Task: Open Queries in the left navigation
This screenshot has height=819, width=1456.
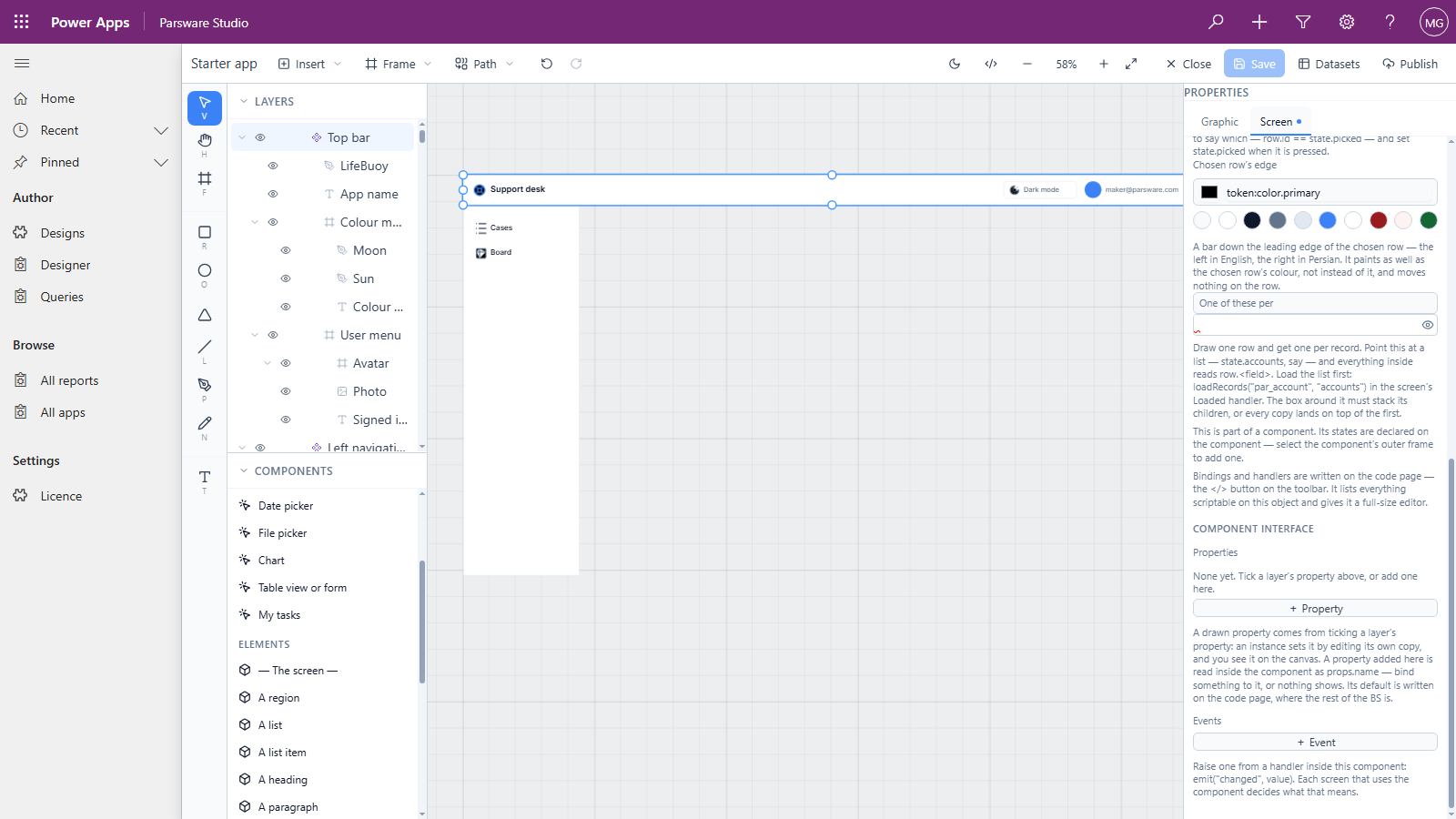Action: coord(62,297)
